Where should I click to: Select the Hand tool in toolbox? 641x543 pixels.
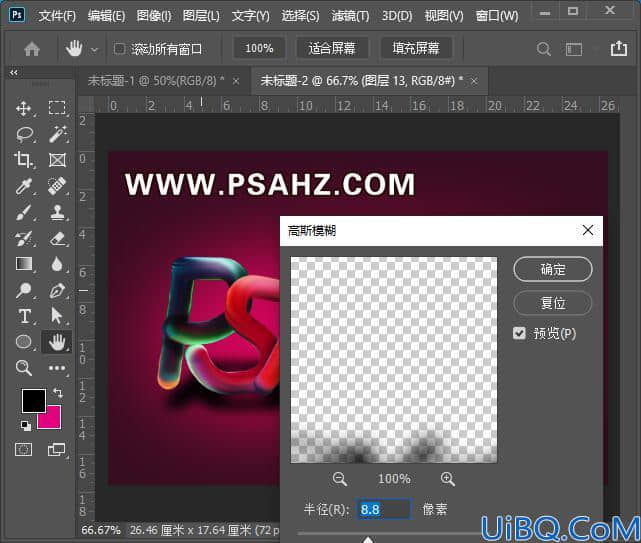pyautogui.click(x=57, y=342)
